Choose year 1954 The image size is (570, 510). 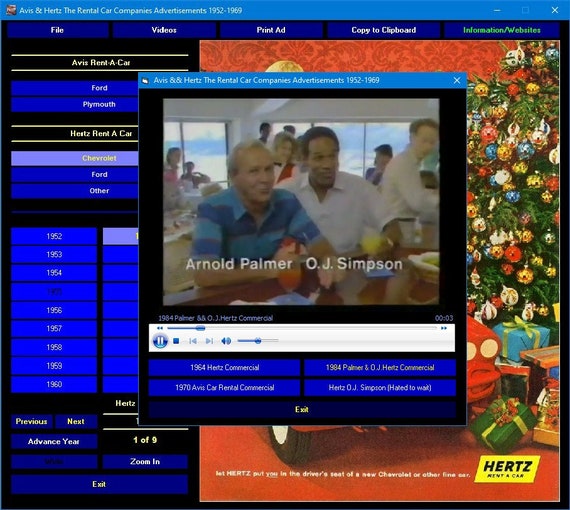tap(54, 273)
